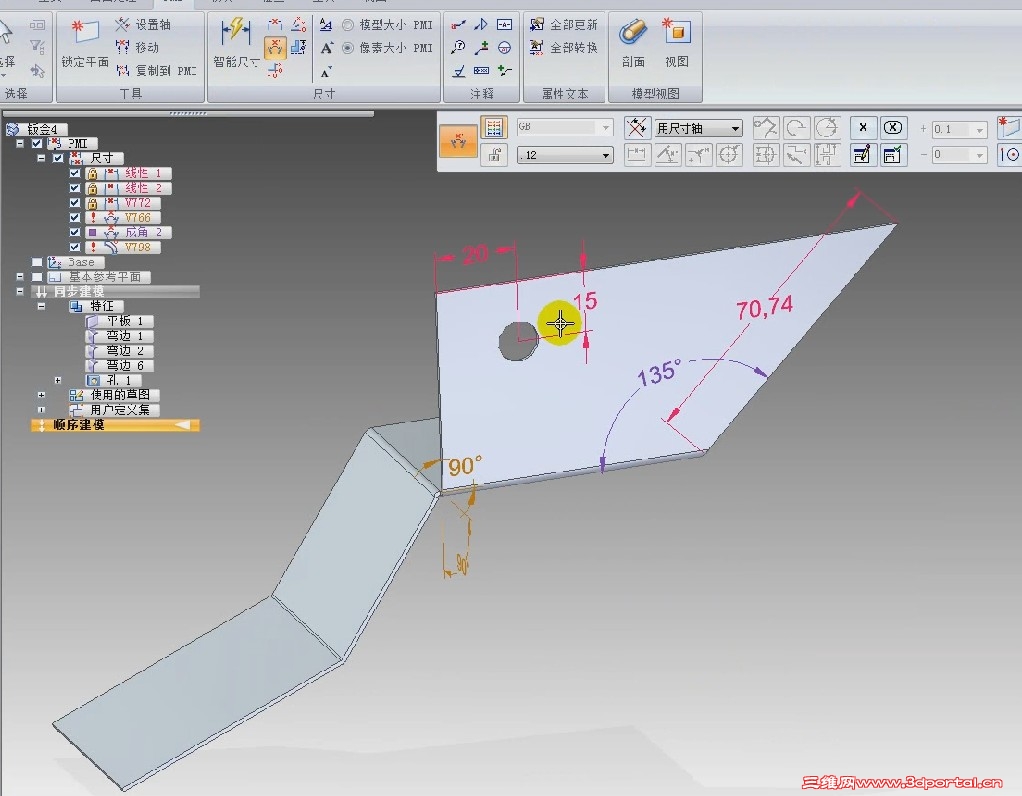
Task: Expand the 孔 1 hole feature node
Action: (58, 380)
